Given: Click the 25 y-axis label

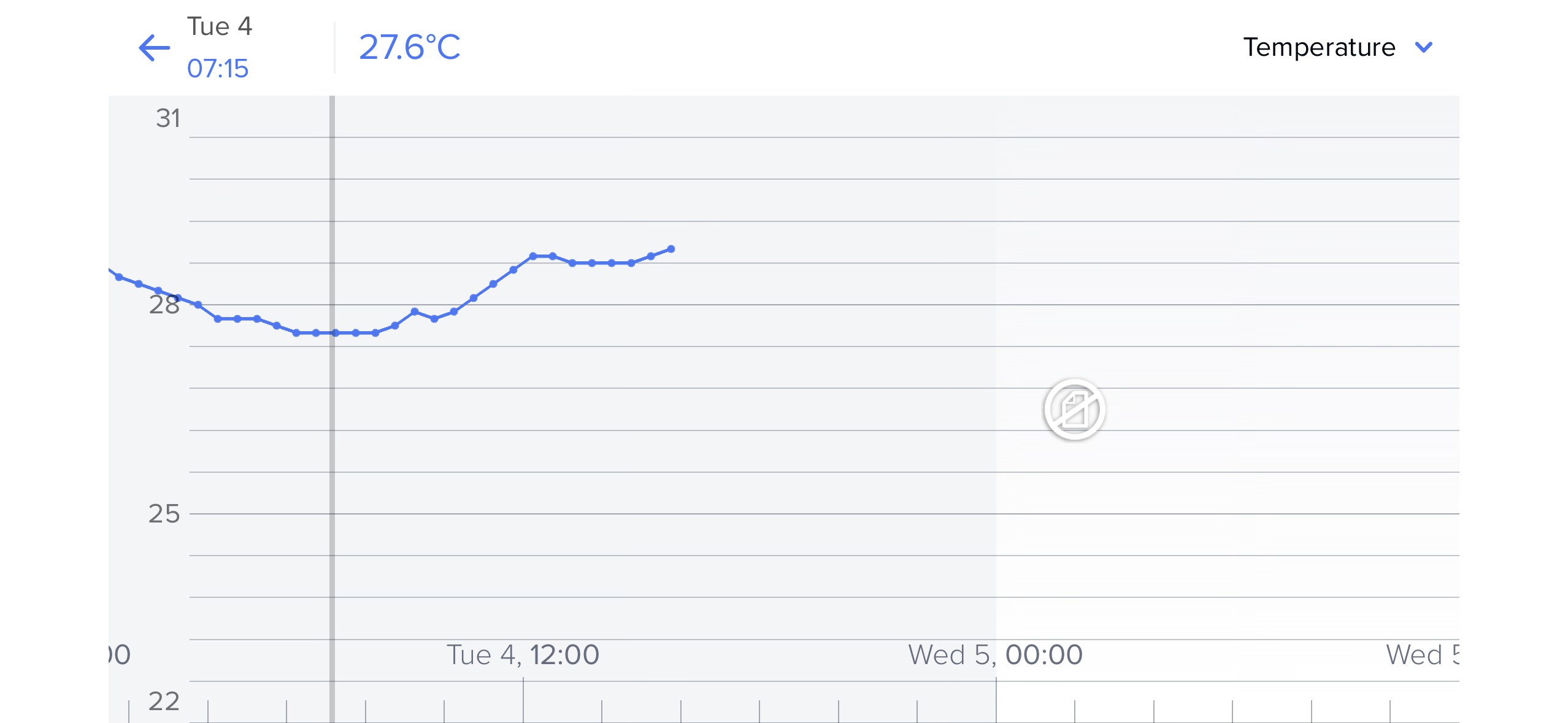Looking at the screenshot, I should tap(164, 514).
